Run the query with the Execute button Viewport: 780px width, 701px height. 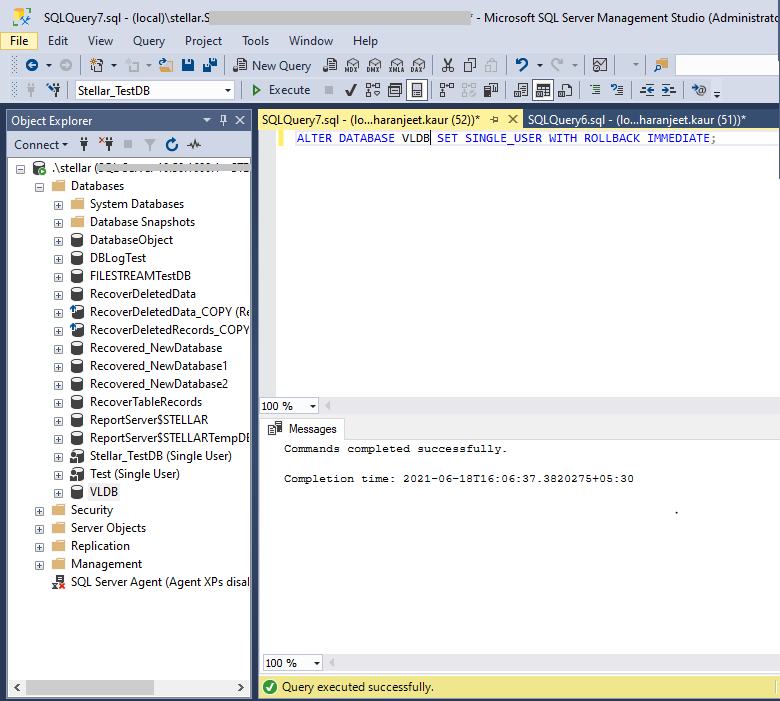pyautogui.click(x=281, y=90)
